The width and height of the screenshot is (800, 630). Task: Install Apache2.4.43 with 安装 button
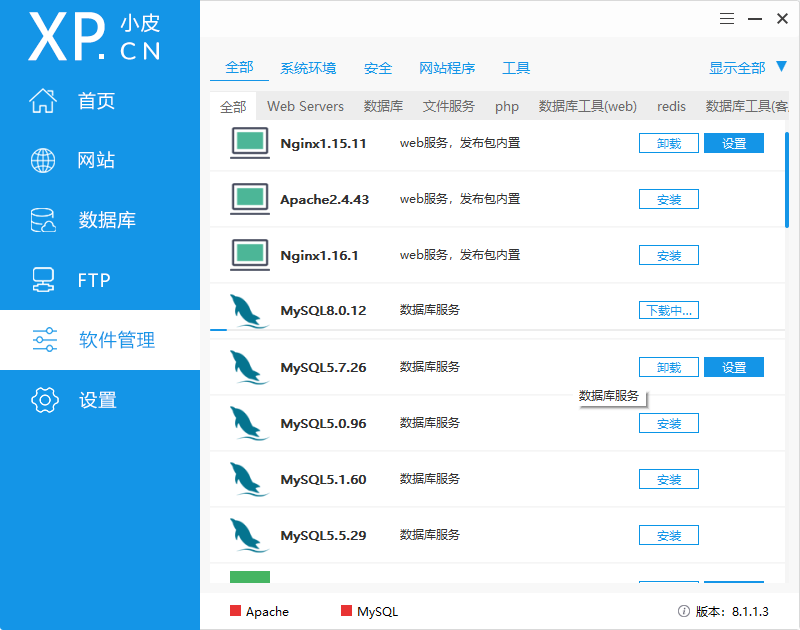(669, 199)
